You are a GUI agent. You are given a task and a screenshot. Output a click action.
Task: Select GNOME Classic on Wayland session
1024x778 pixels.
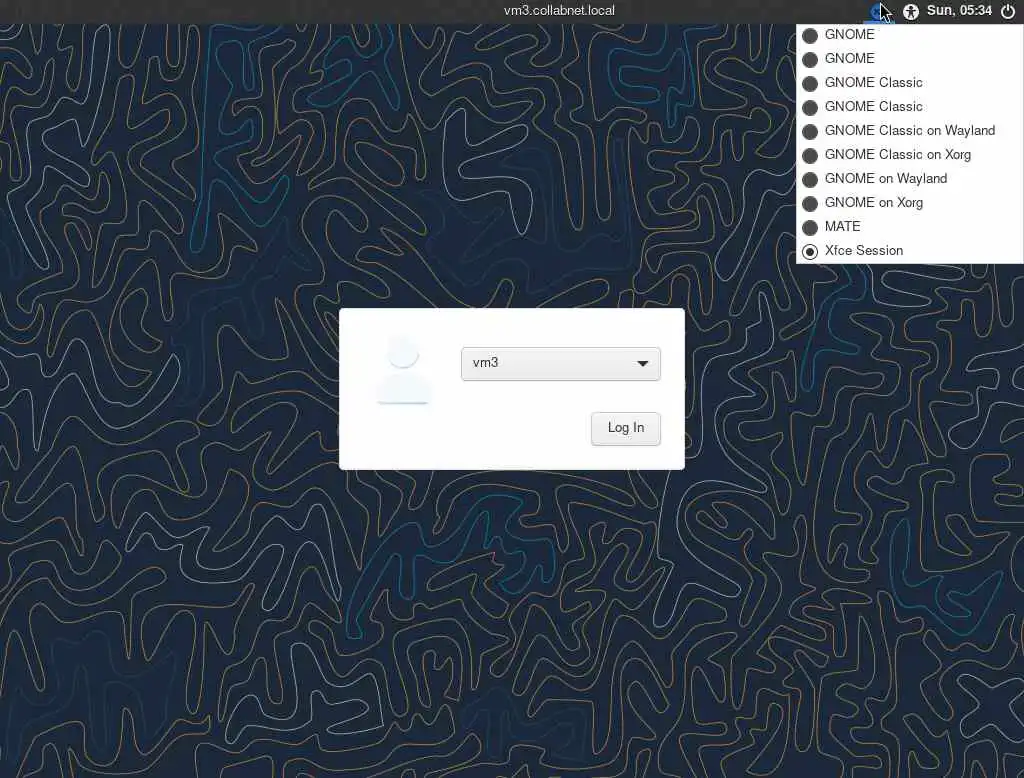[909, 131]
